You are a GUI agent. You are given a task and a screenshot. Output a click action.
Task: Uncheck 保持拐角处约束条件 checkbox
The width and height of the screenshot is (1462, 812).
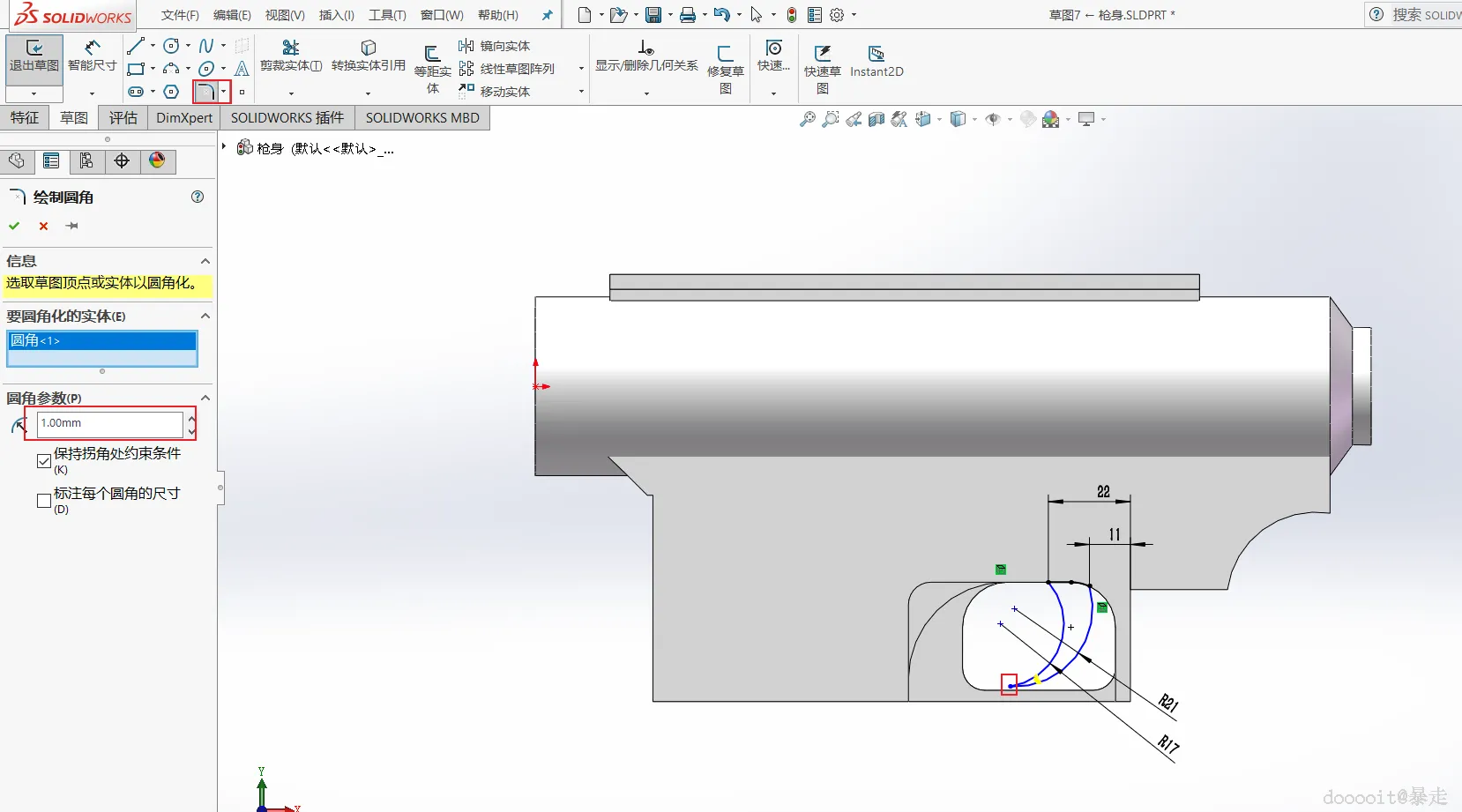point(44,461)
